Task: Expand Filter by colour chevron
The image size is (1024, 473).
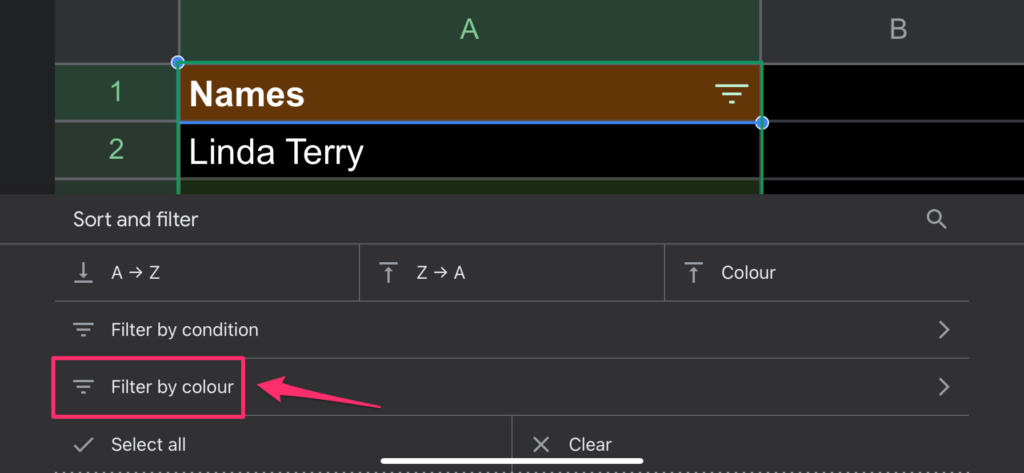Action: tap(944, 387)
